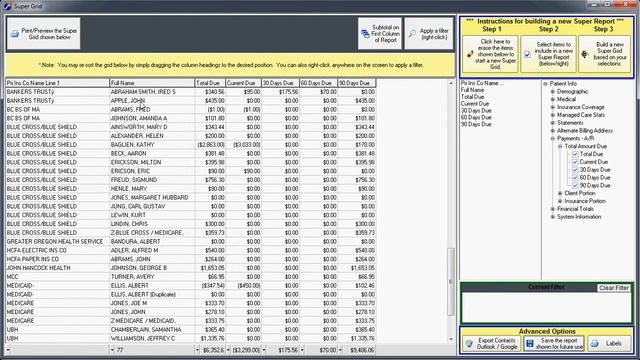Image resolution: width=640 pixels, height=360 pixels.
Task: Select 'Total Due' in the selected items list
Action: tap(472, 97)
